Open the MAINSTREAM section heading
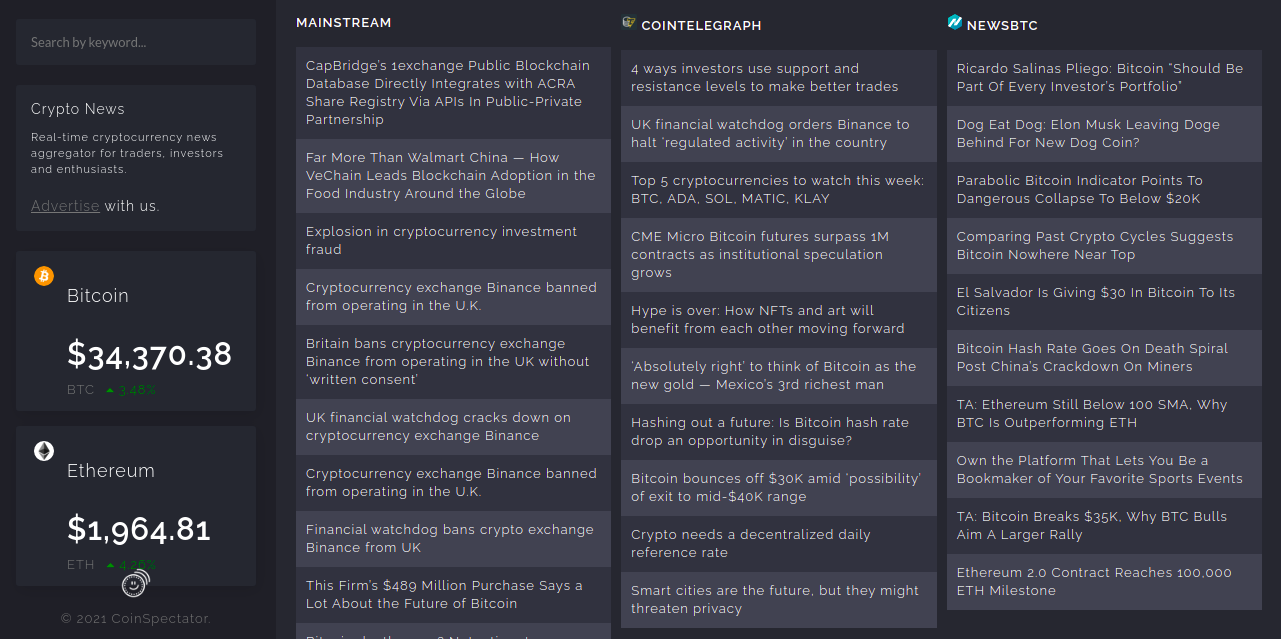1281x639 pixels. 344,22
